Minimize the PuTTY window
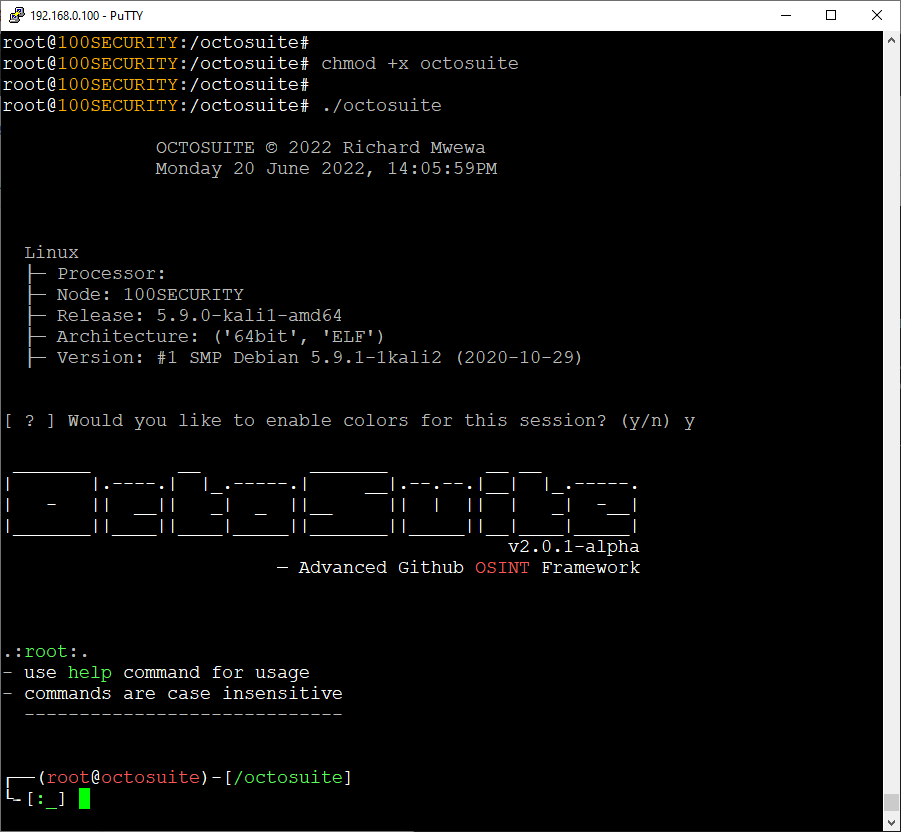This screenshot has width=901, height=832. [784, 15]
